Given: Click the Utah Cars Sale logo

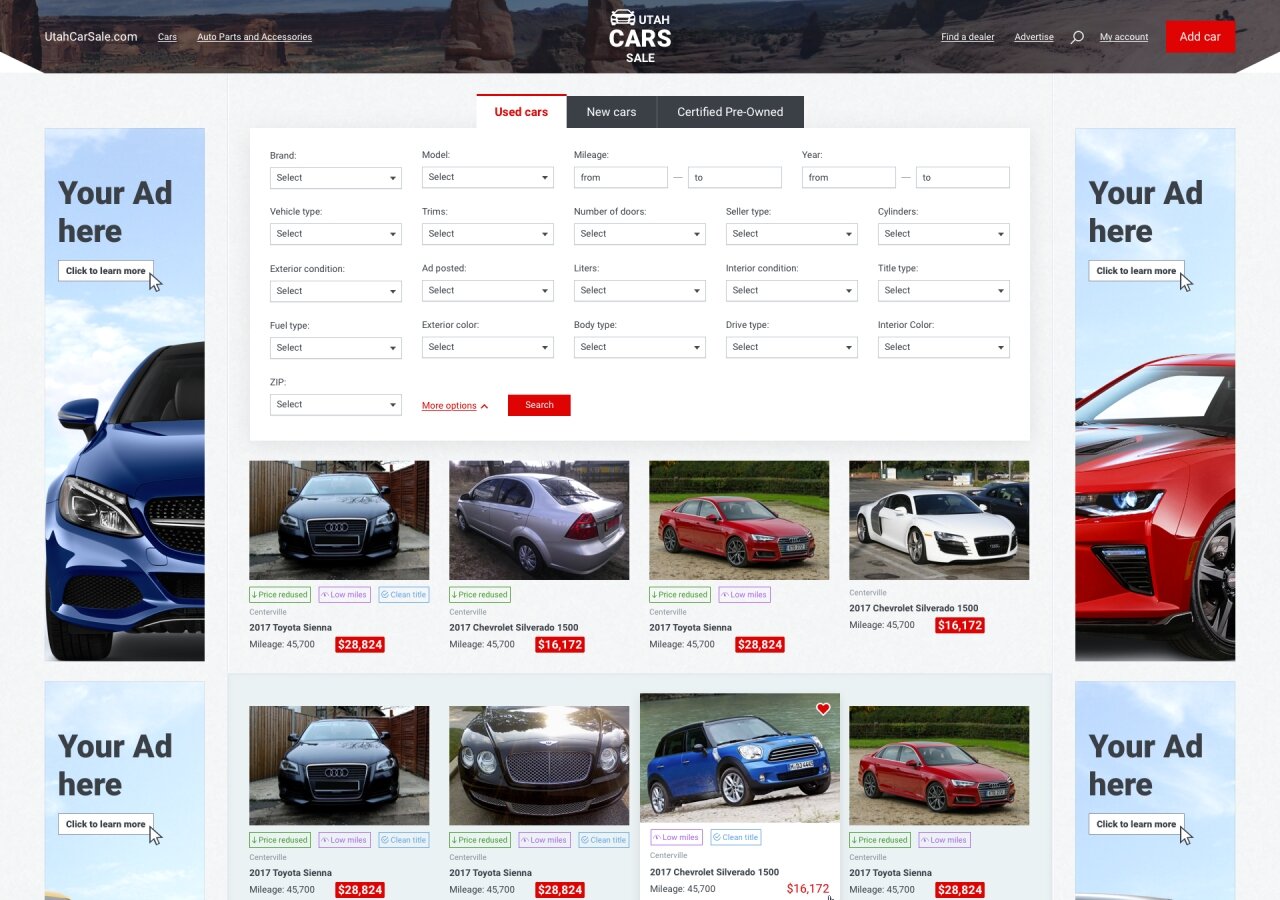Looking at the screenshot, I should (x=640, y=36).
